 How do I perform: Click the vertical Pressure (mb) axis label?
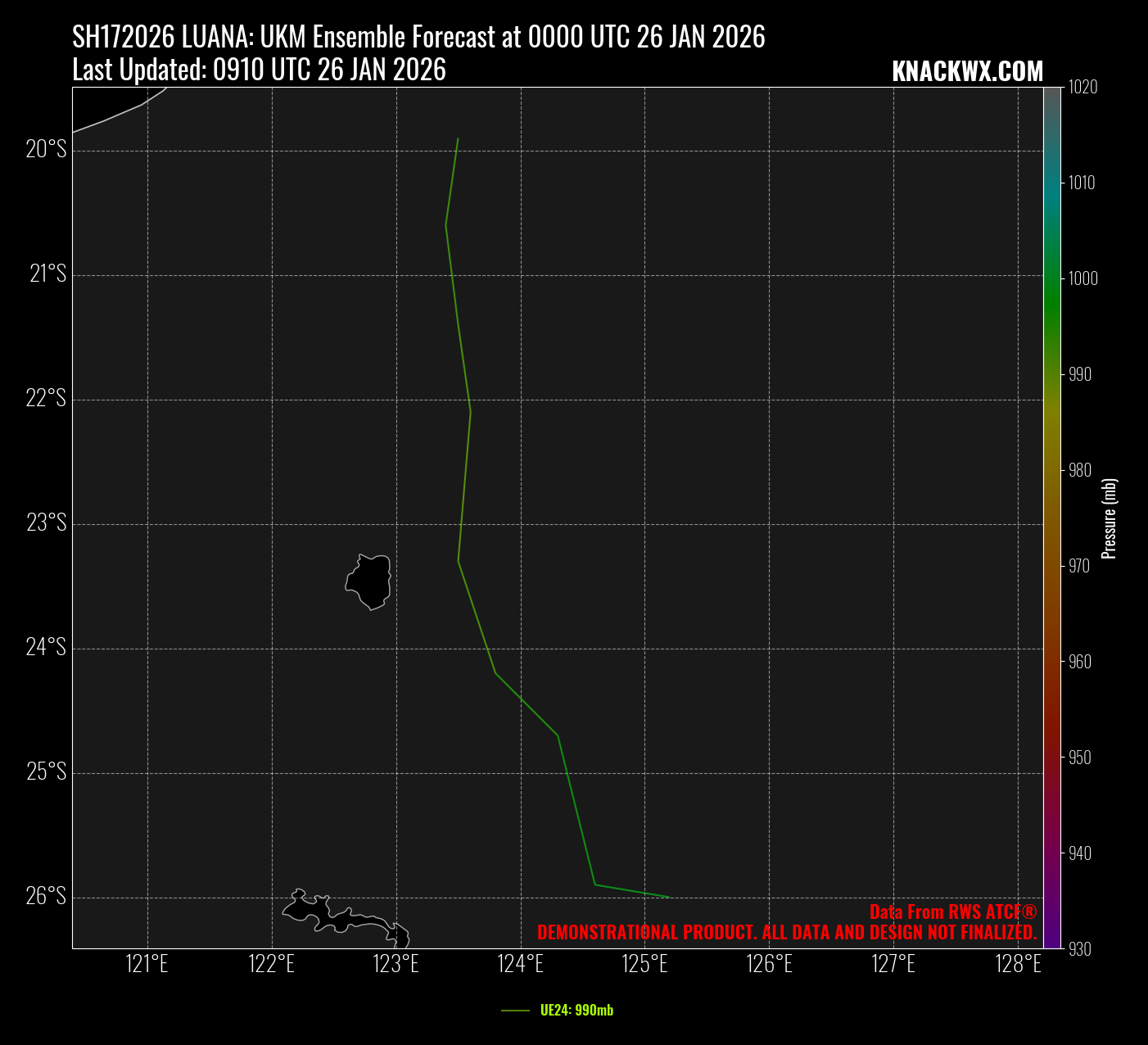pos(1110,518)
